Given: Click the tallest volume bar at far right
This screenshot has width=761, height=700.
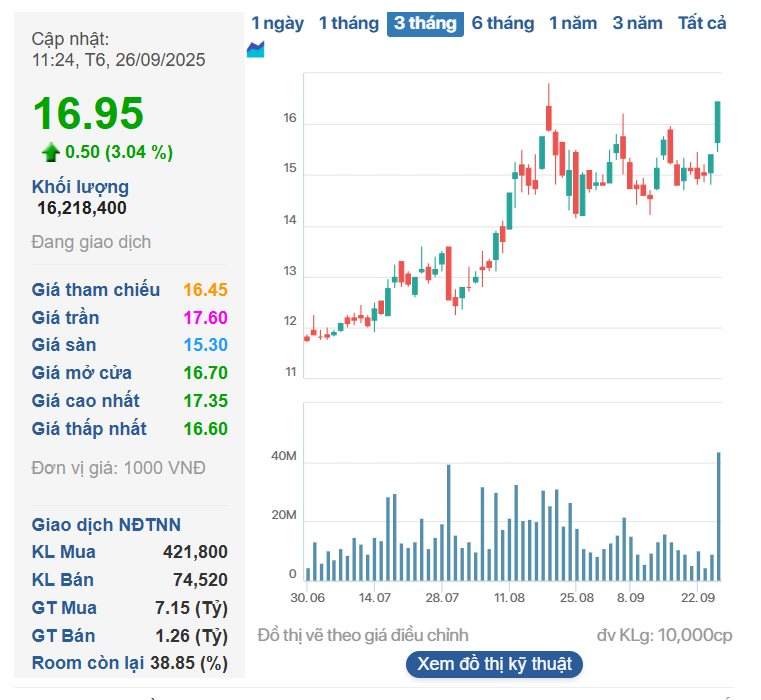Looking at the screenshot, I should pos(718,516).
